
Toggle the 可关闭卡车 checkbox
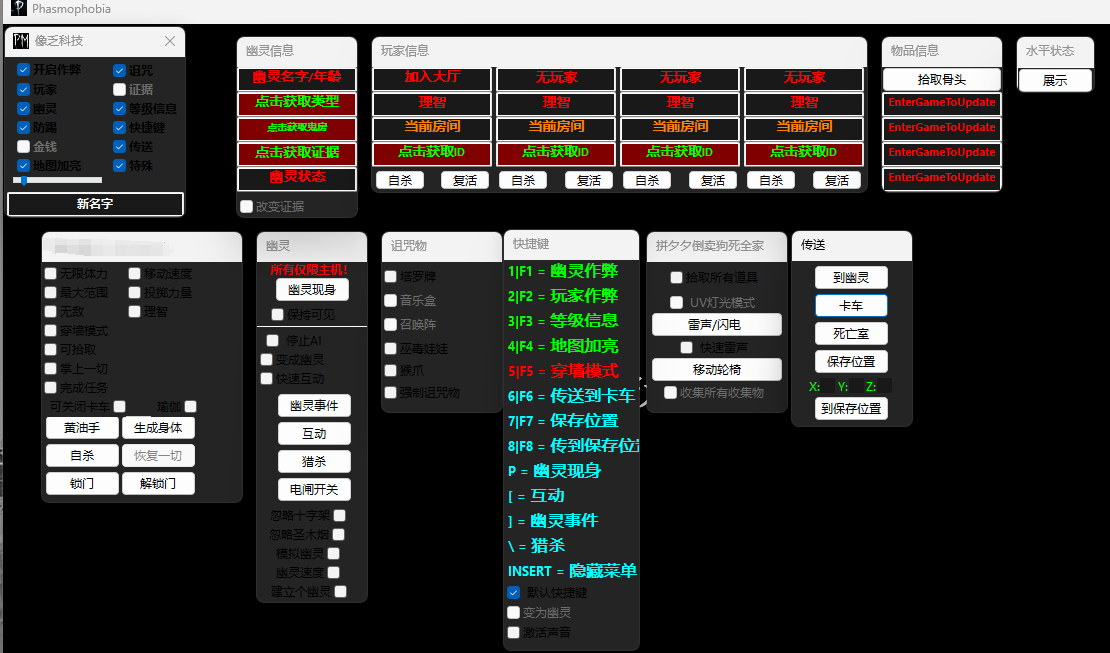(120, 407)
